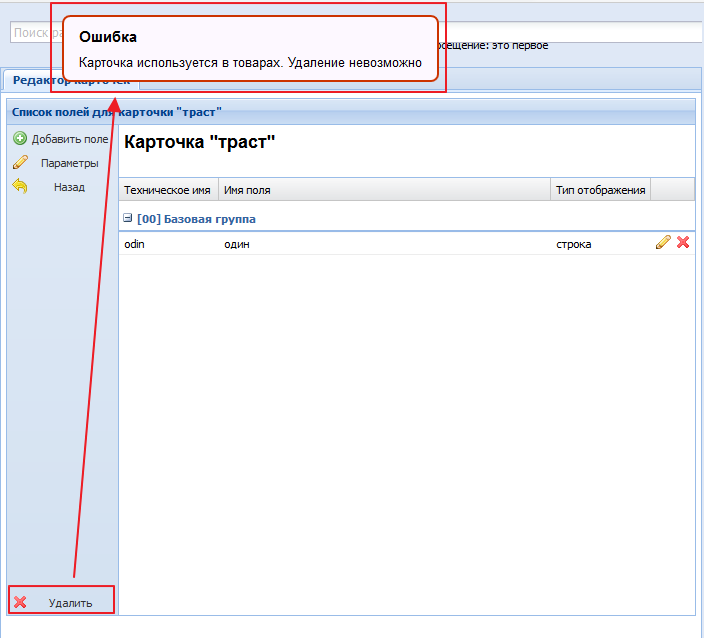
Task: Click the green plus icon for Добавить поле
Action: (x=19, y=139)
